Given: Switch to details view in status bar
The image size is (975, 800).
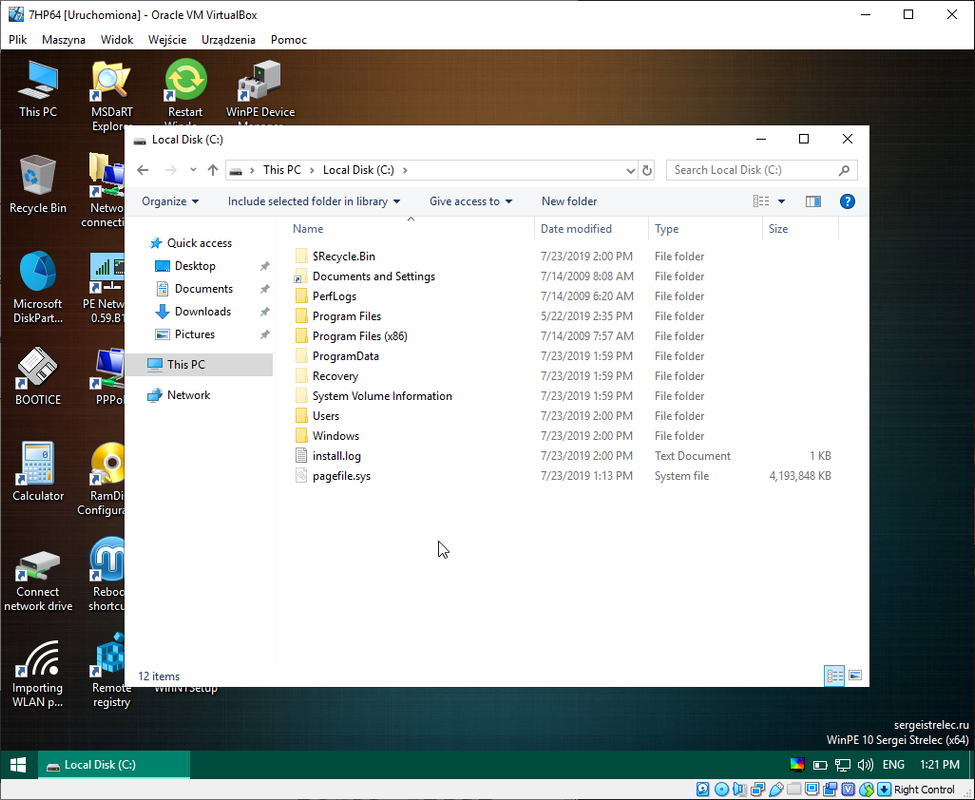Looking at the screenshot, I should pos(834,676).
